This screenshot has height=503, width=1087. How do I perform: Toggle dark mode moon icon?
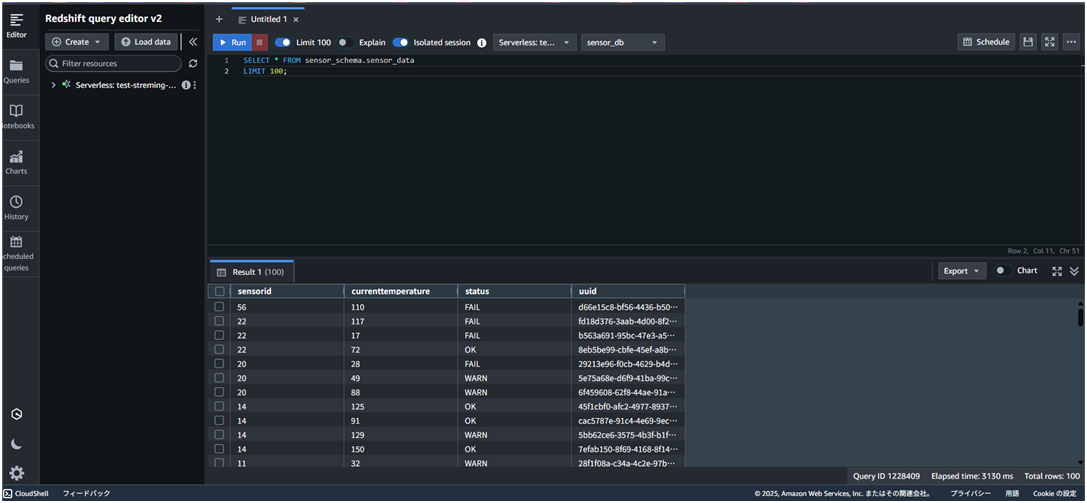click(x=17, y=444)
